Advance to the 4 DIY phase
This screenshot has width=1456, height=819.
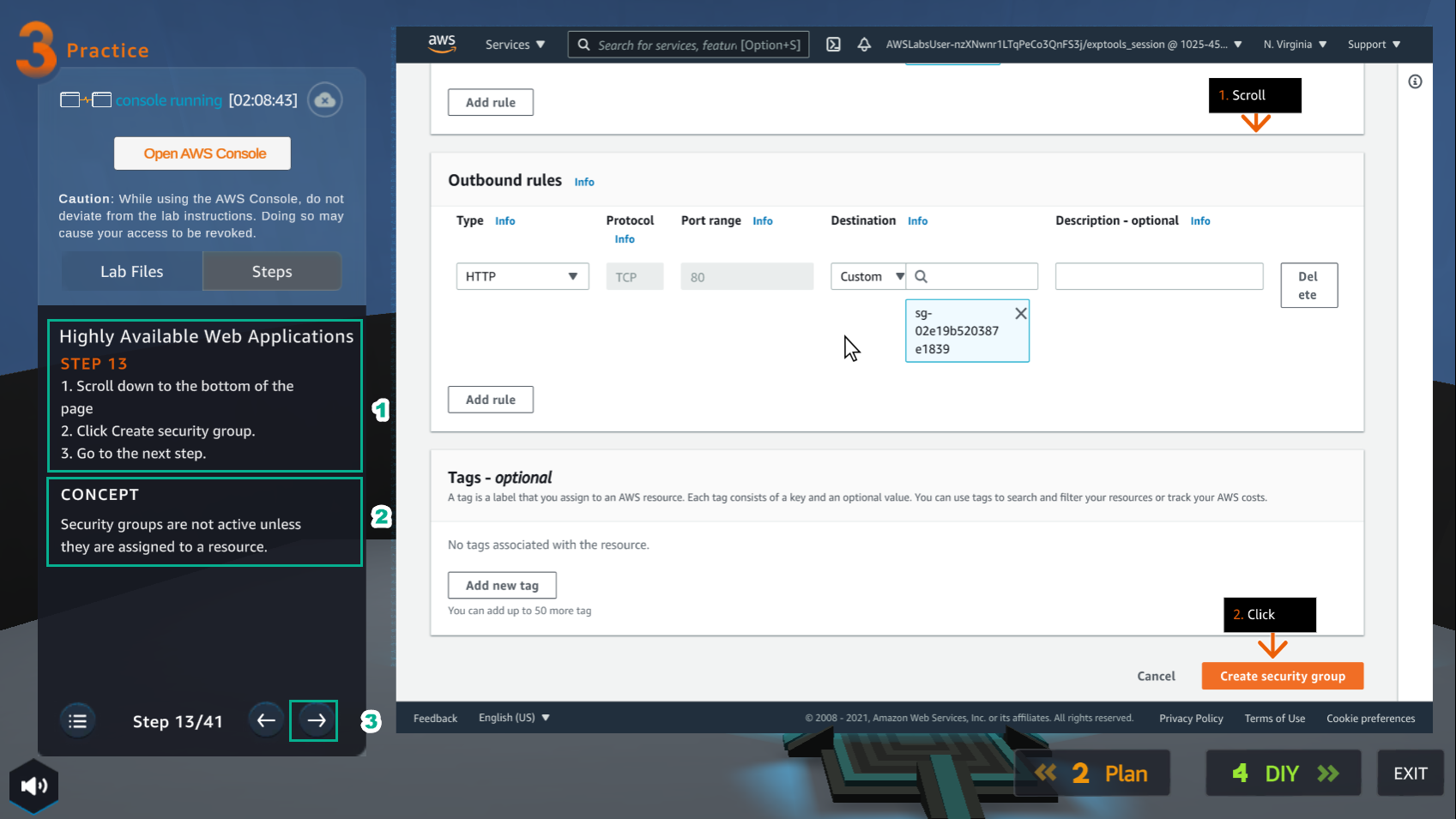click(1284, 774)
